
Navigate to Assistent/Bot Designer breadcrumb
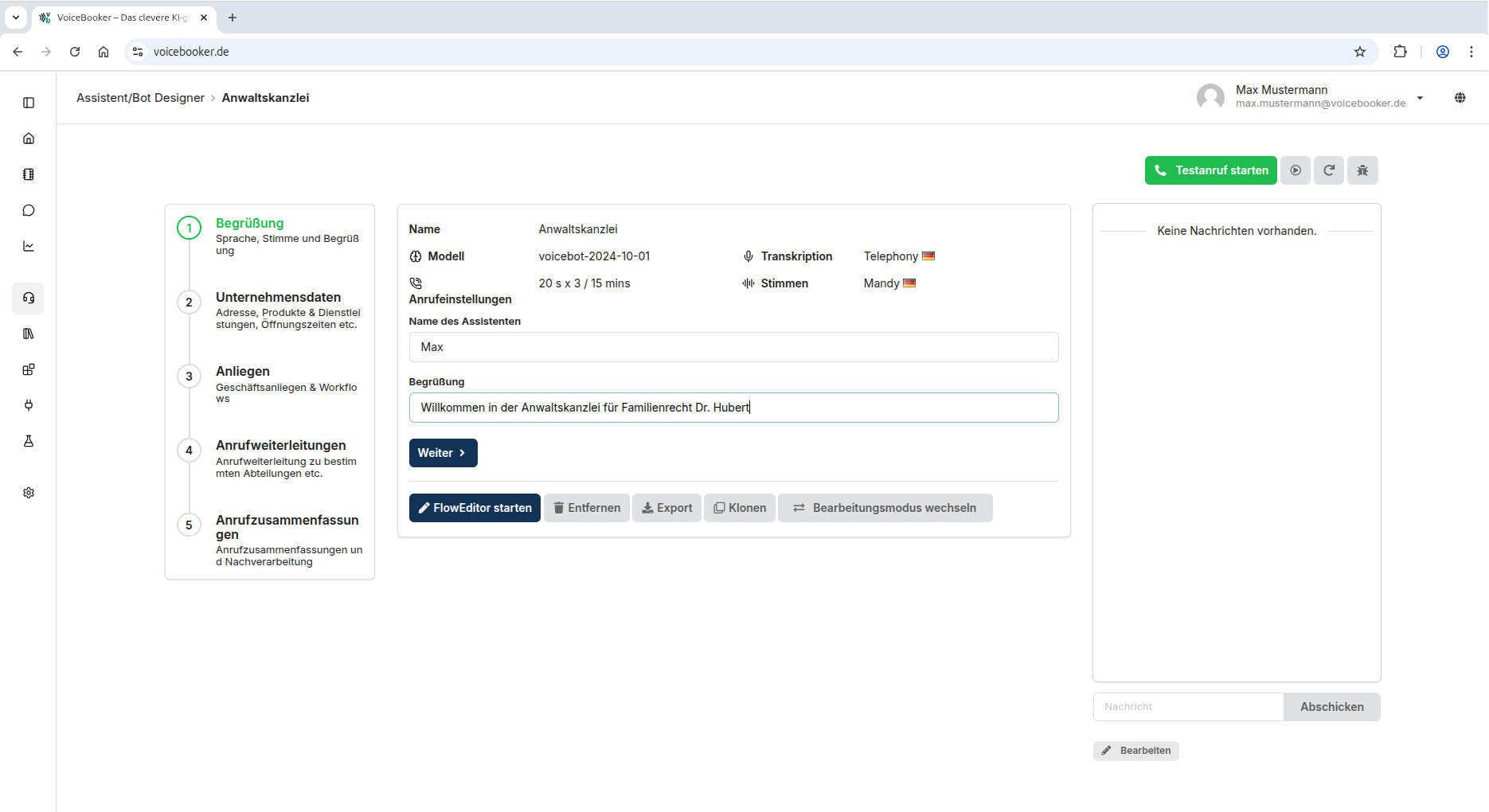[140, 97]
